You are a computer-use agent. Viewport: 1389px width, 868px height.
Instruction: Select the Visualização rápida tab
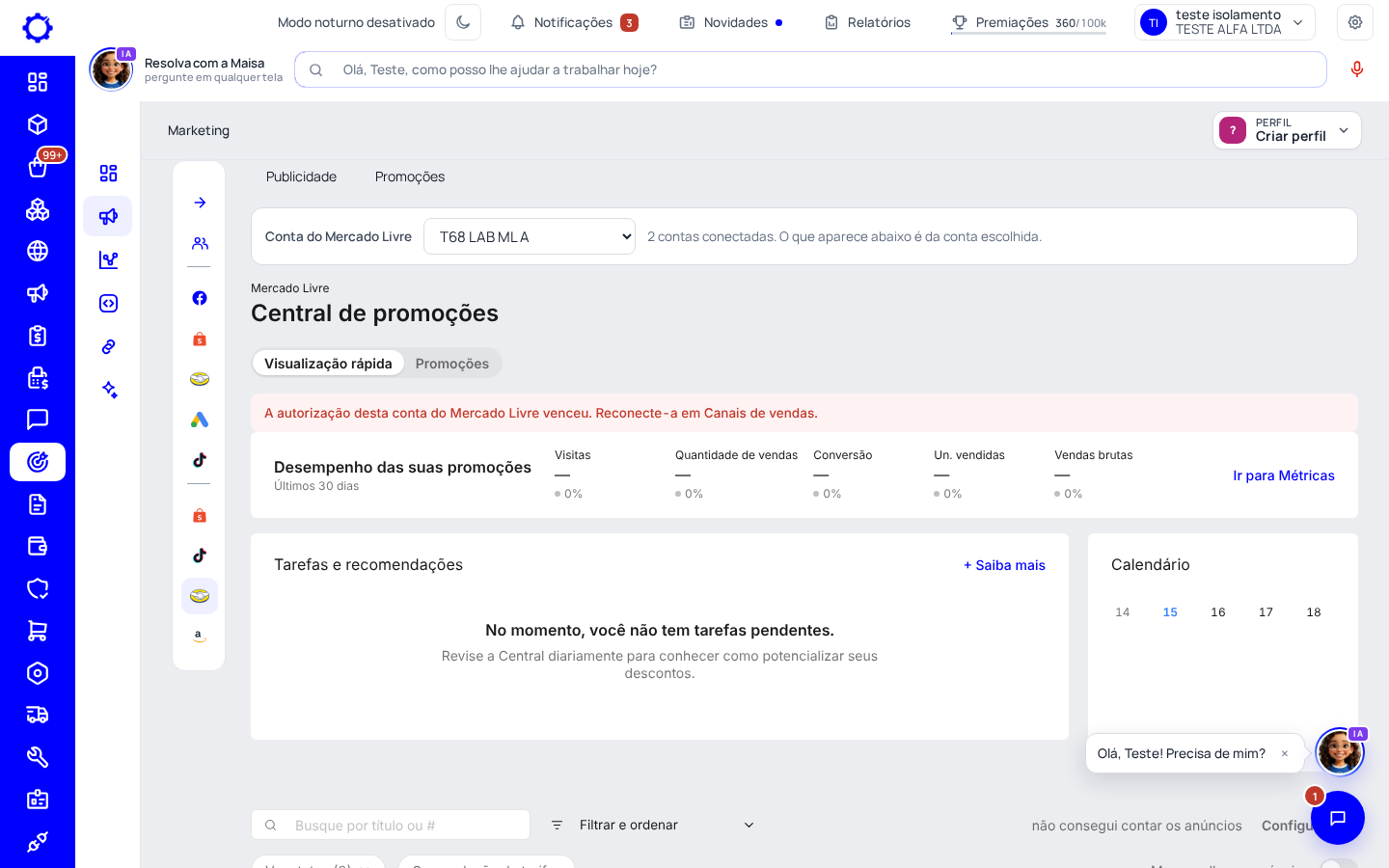pyautogui.click(x=328, y=364)
